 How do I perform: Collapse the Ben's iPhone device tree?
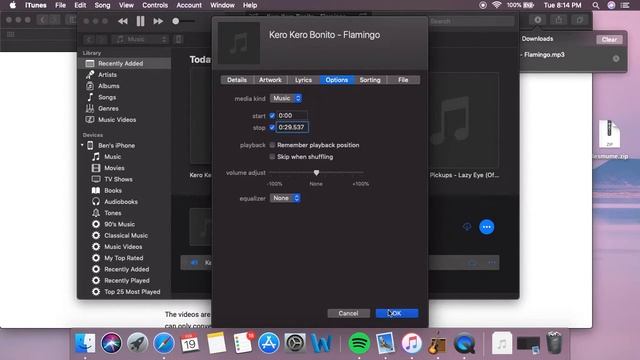[82, 145]
